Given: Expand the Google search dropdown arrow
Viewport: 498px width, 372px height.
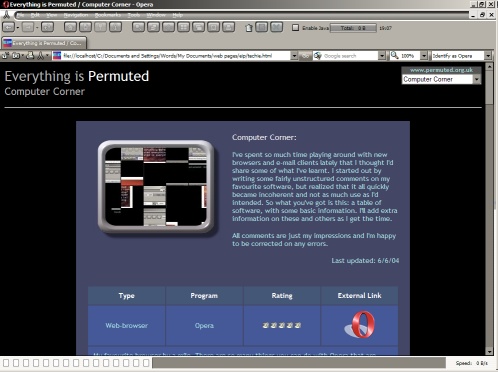Looking at the screenshot, I should pyautogui.click(x=382, y=56).
